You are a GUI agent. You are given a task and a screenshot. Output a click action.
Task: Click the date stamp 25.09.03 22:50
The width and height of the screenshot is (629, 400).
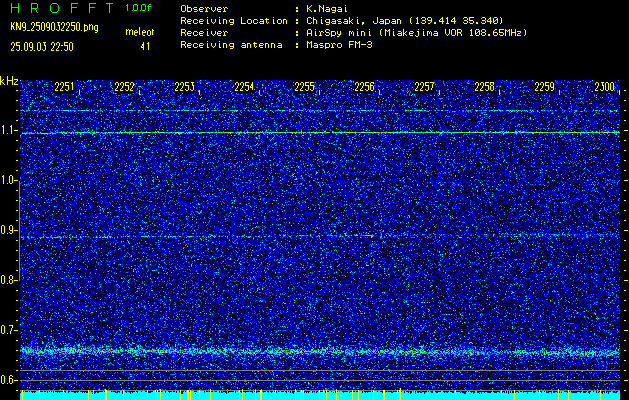point(42,47)
